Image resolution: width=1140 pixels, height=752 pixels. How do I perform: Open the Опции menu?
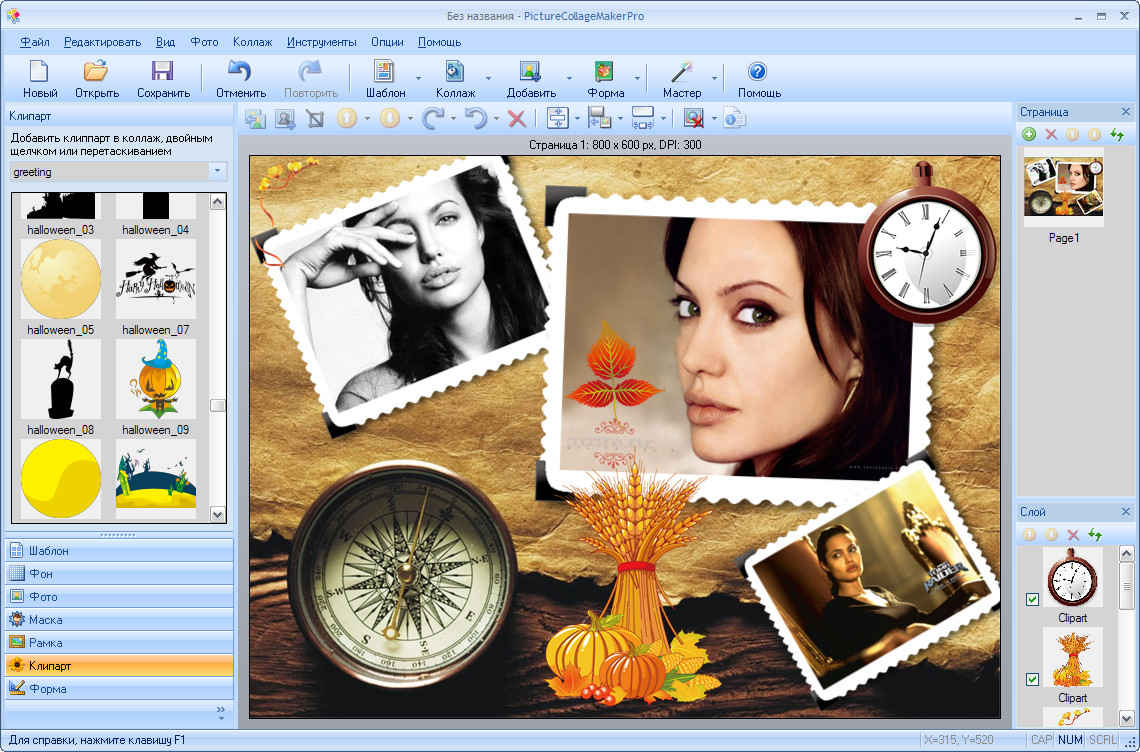pyautogui.click(x=386, y=42)
